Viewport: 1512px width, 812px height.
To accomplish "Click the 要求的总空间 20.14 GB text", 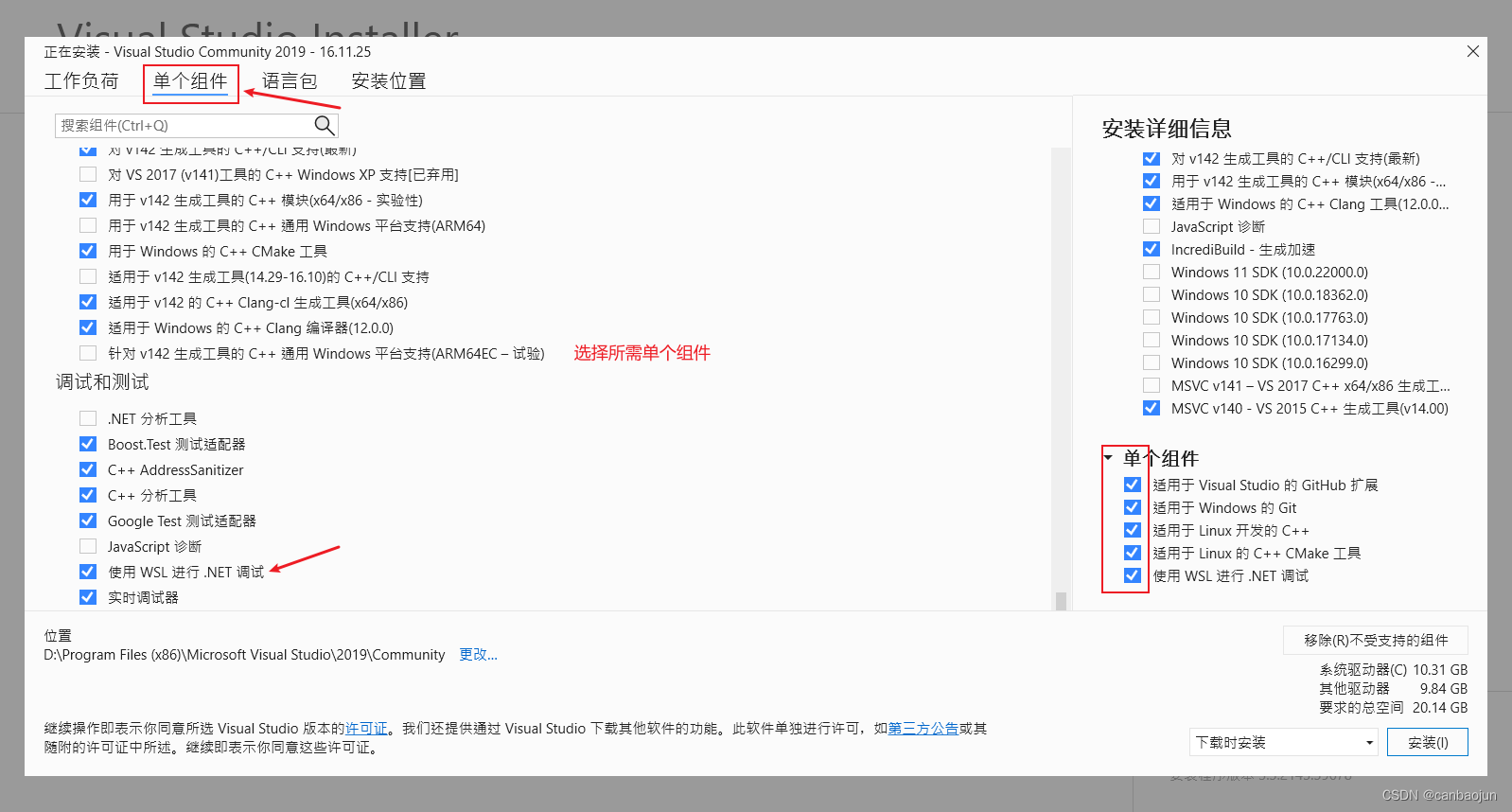I will [x=1394, y=707].
